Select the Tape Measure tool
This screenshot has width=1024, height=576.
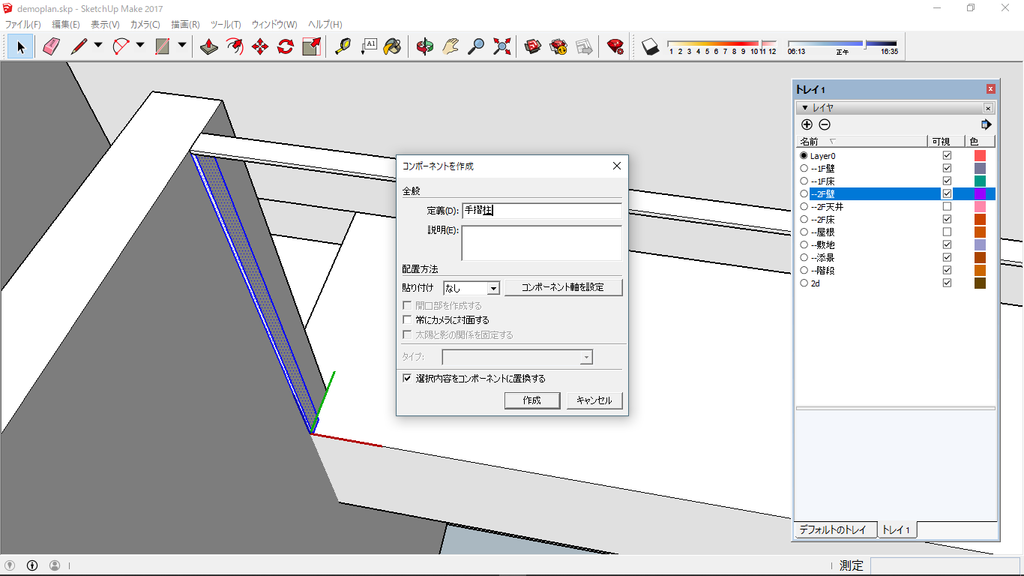pos(343,46)
